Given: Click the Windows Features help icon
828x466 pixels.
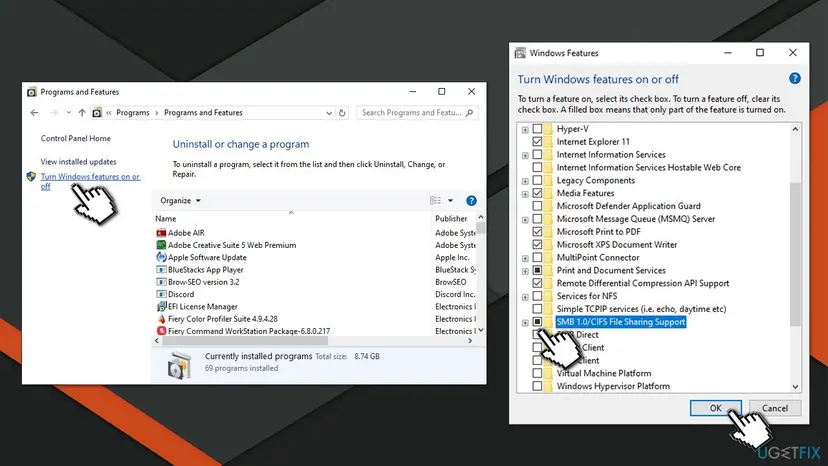Looking at the screenshot, I should (x=795, y=79).
